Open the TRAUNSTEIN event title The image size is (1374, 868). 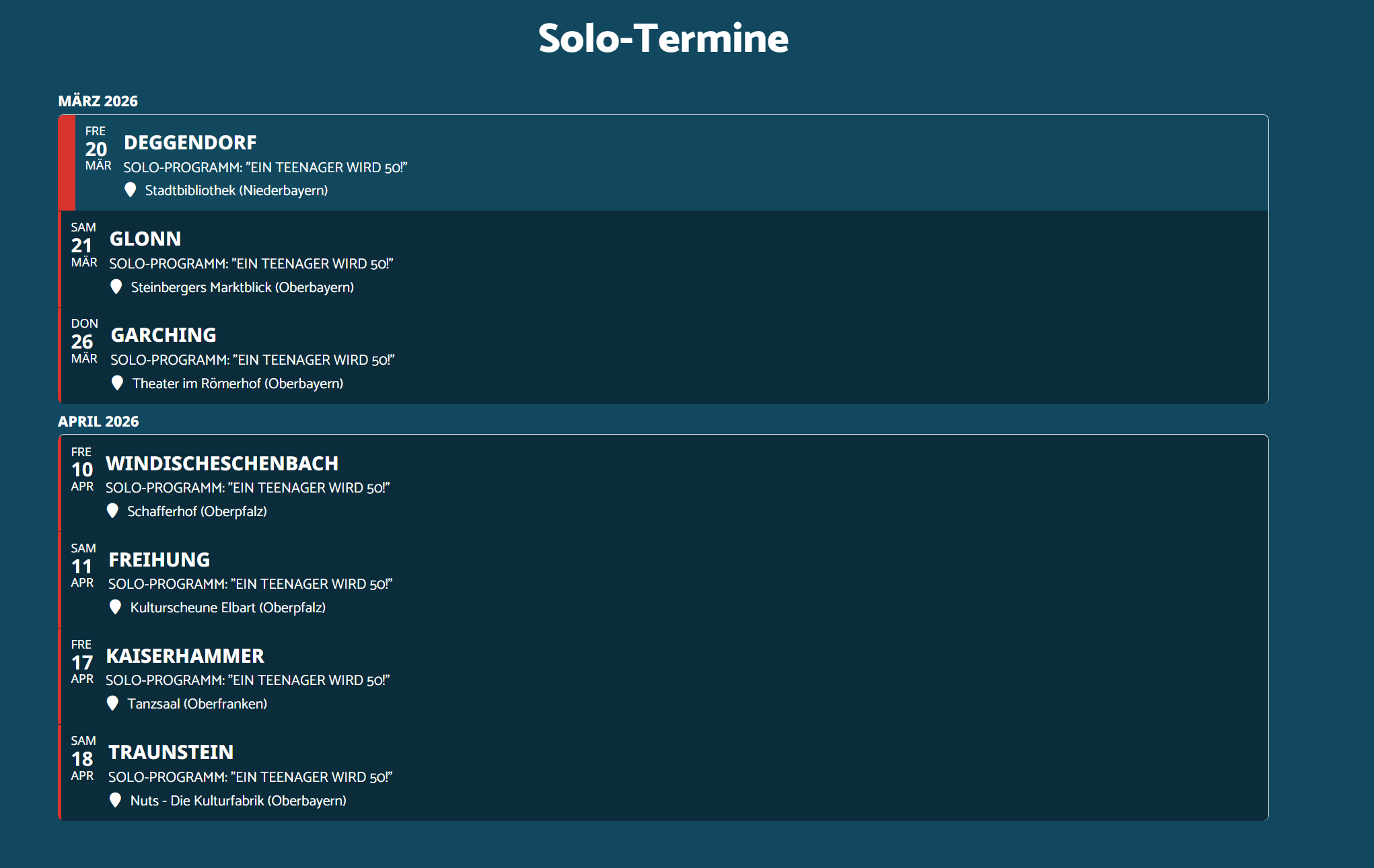pos(171,752)
